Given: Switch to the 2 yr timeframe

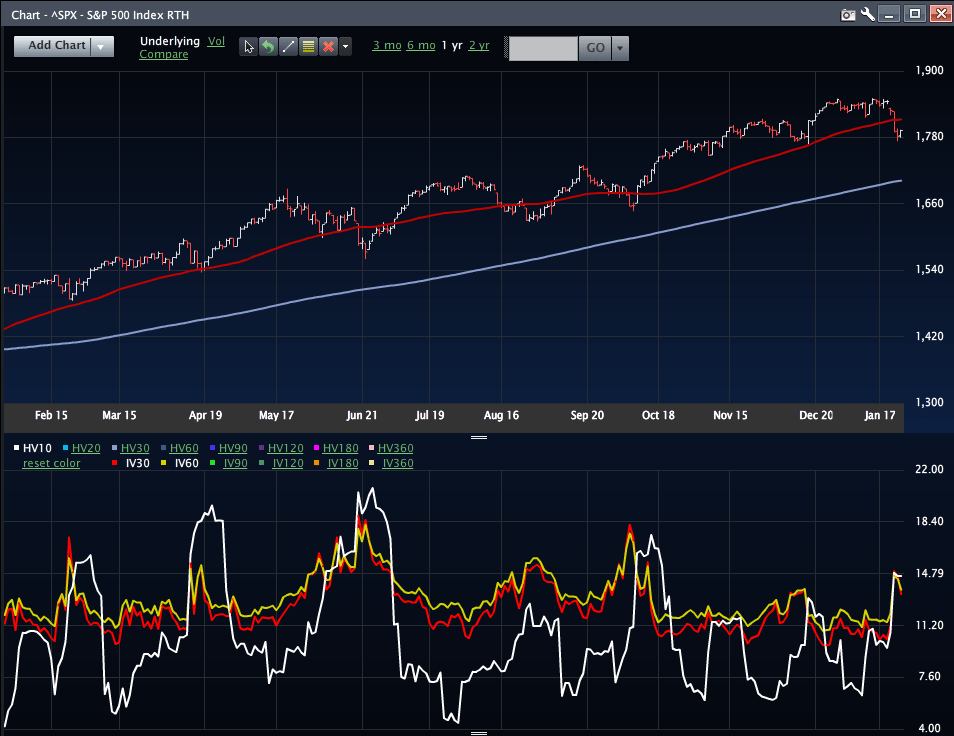Looking at the screenshot, I should click(x=478, y=45).
